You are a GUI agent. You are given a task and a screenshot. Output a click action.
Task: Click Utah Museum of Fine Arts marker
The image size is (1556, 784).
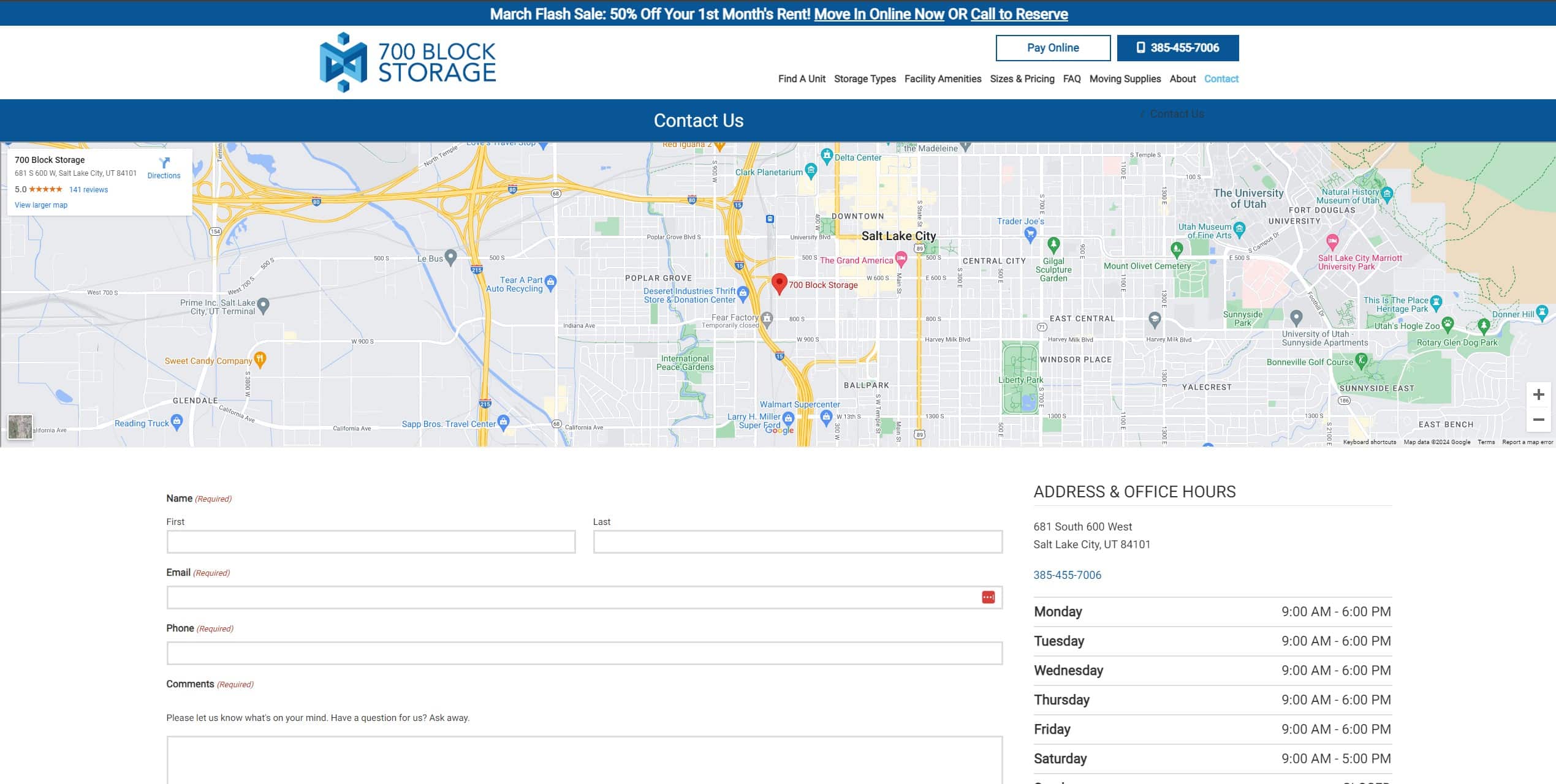[1239, 230]
